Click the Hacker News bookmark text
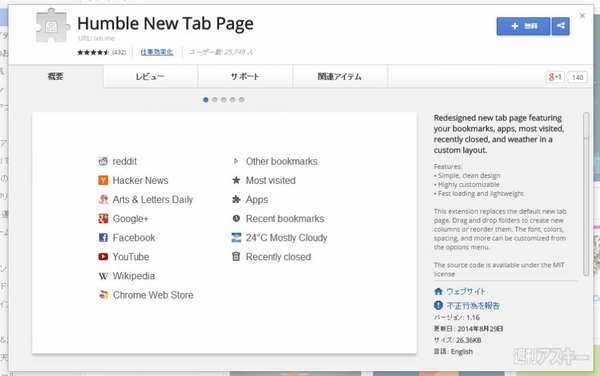 pyautogui.click(x=140, y=181)
